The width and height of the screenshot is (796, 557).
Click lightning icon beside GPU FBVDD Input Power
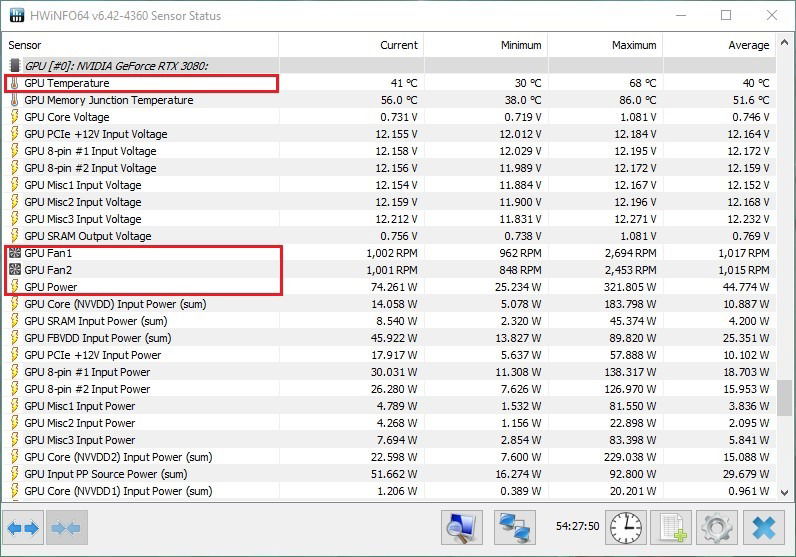pos(15,338)
